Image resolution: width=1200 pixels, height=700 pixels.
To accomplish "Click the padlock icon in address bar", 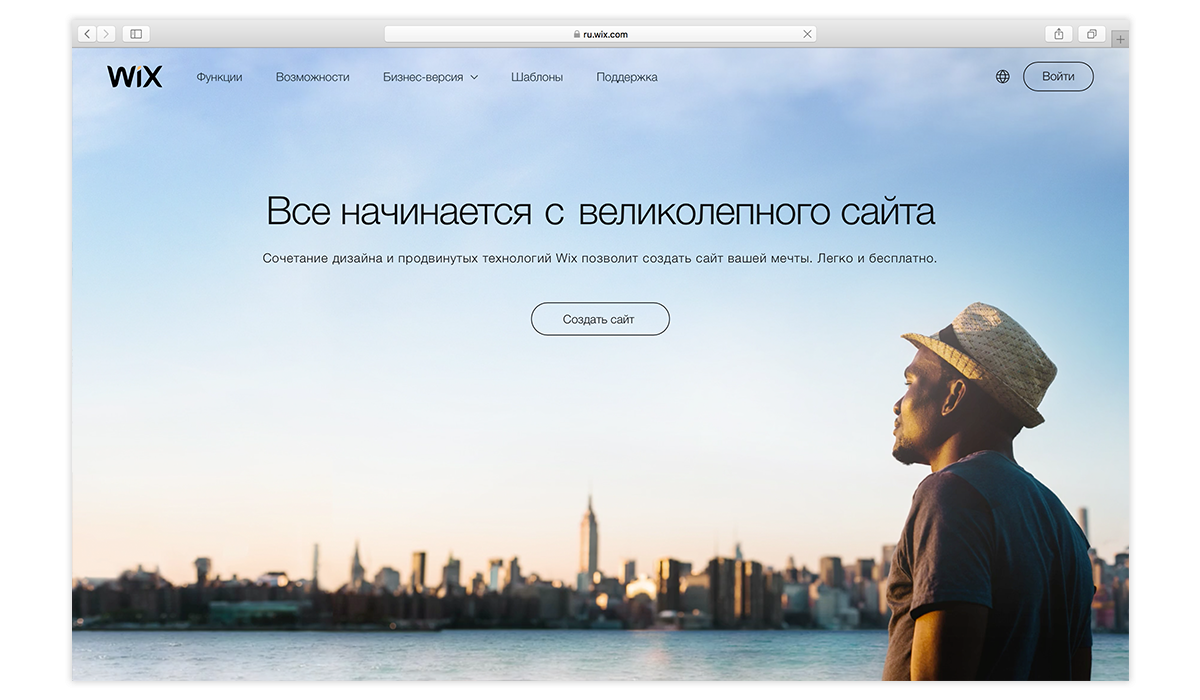I will pyautogui.click(x=577, y=34).
